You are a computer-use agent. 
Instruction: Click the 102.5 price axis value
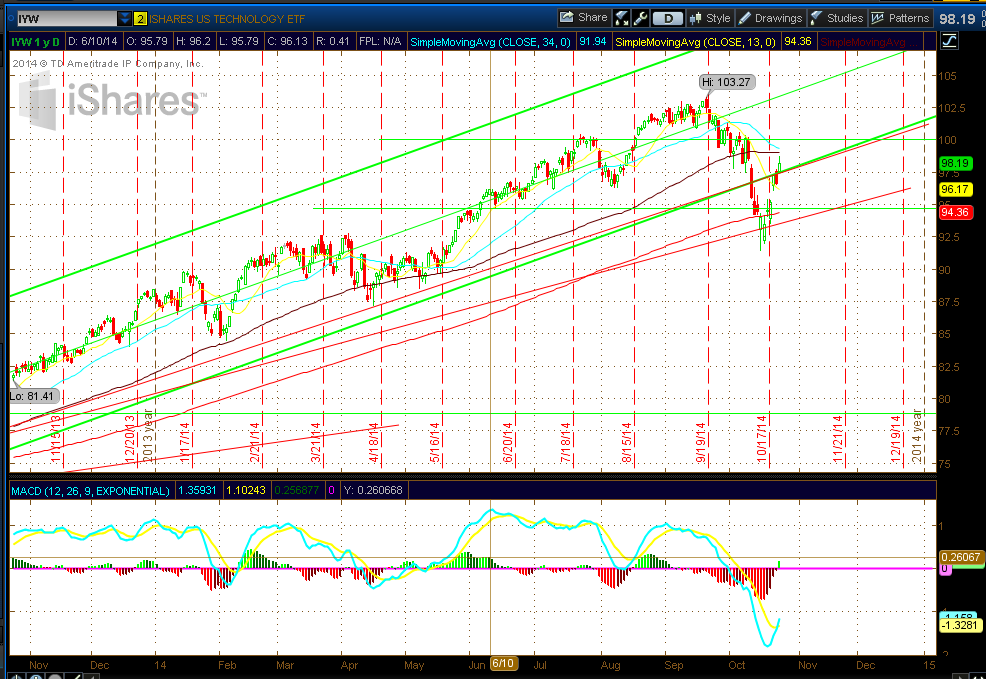pos(951,108)
